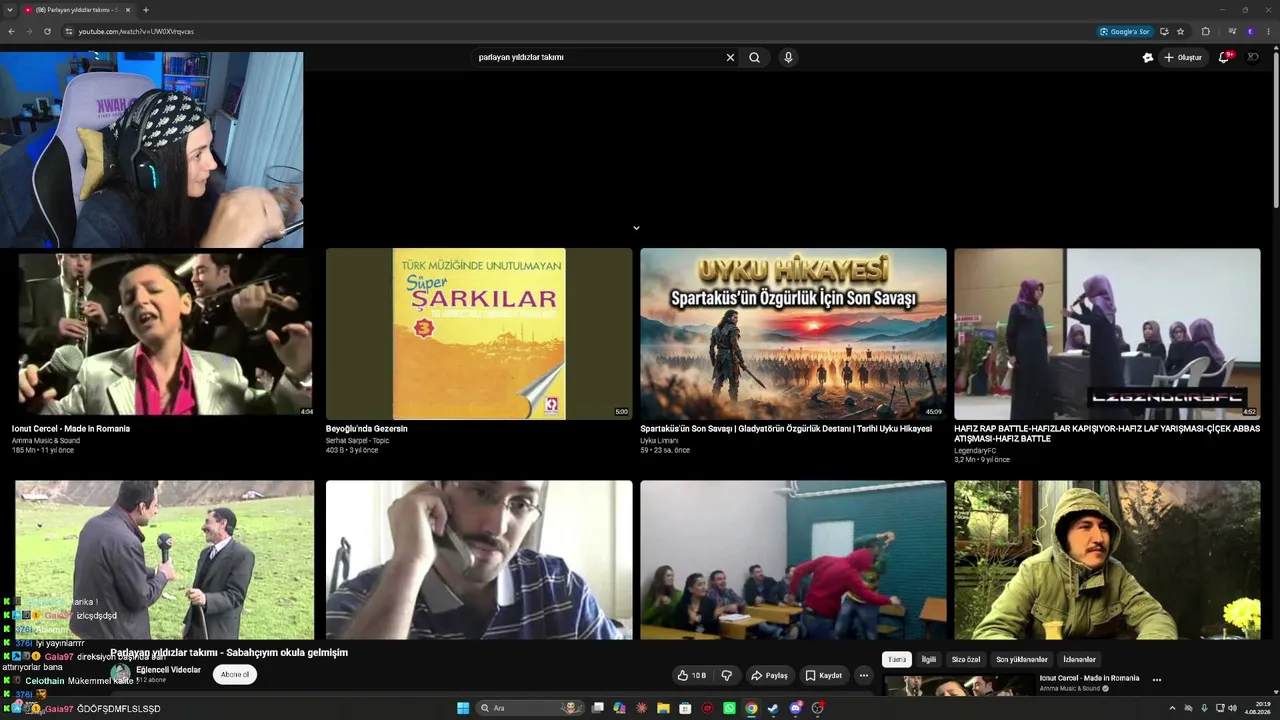Select the Size özel filter chip
1280x720 pixels.
[x=966, y=660]
